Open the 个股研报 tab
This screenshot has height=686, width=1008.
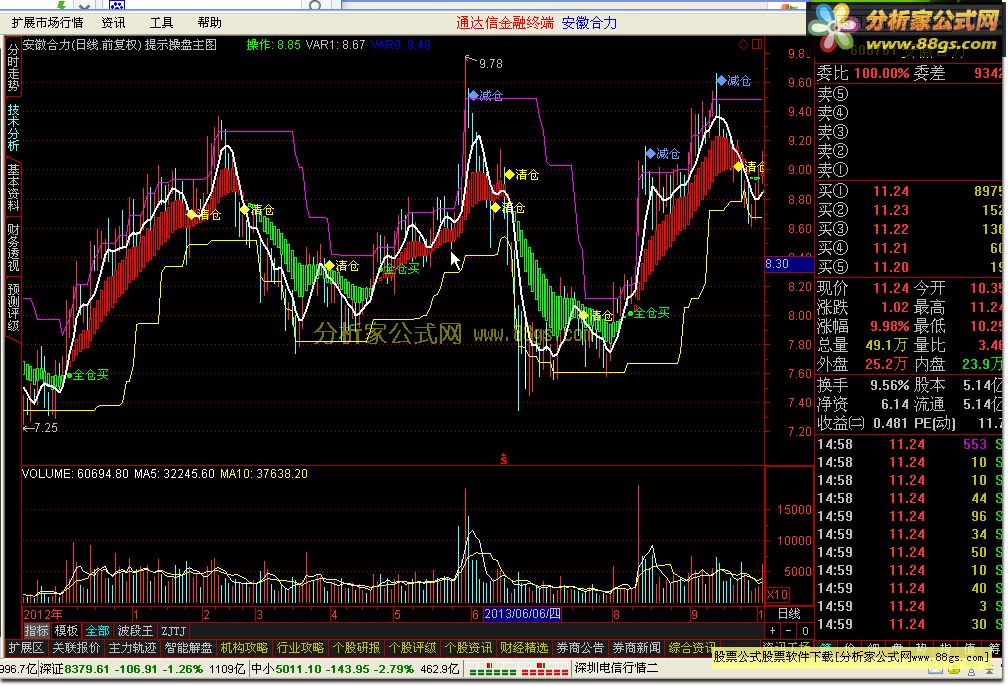click(x=356, y=647)
